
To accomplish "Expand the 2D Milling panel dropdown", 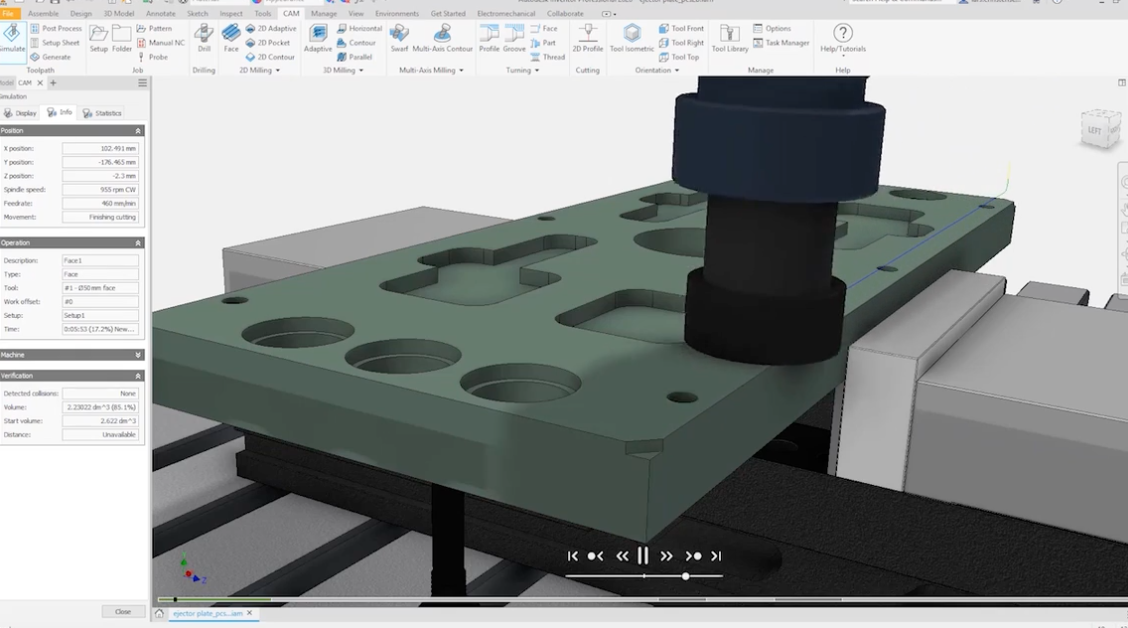I will click(260, 70).
